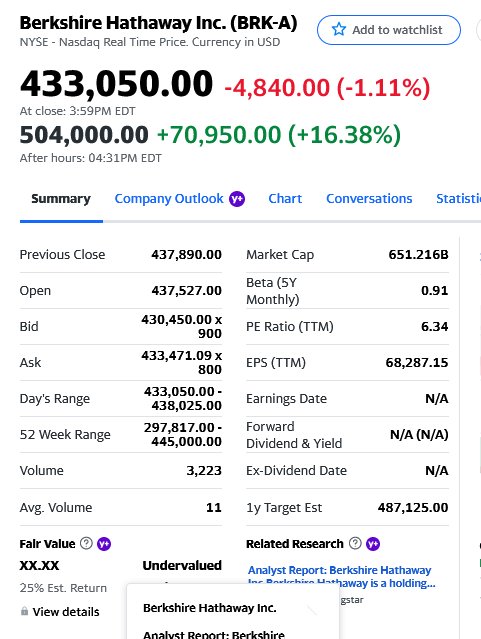Click the Bid value 430,450.00 x 900

[181, 326]
